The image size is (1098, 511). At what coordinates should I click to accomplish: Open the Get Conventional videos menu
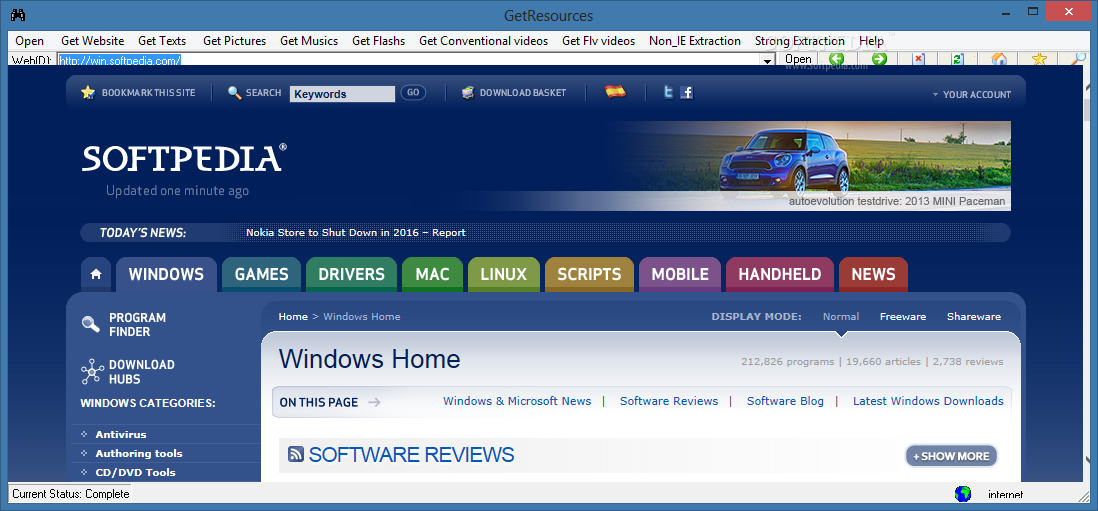pyautogui.click(x=484, y=41)
